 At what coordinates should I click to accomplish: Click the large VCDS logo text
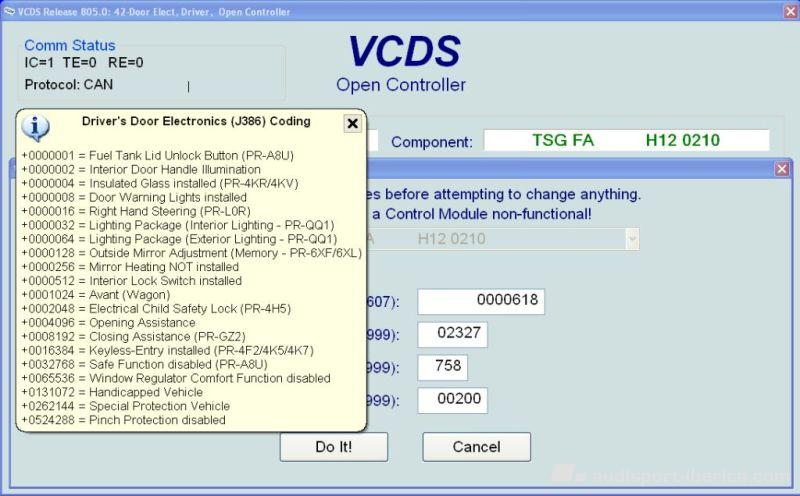(404, 52)
